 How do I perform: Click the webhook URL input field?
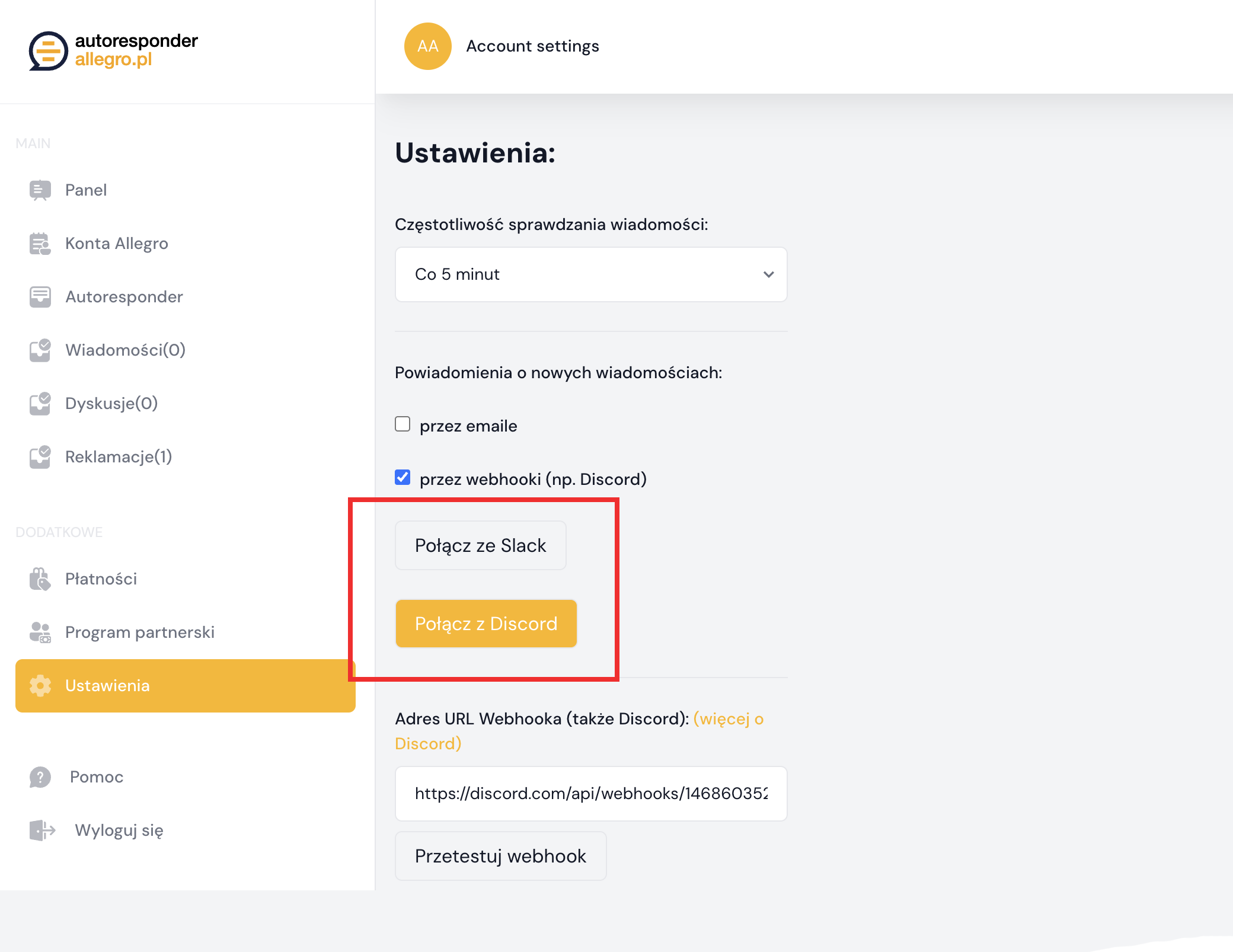590,794
